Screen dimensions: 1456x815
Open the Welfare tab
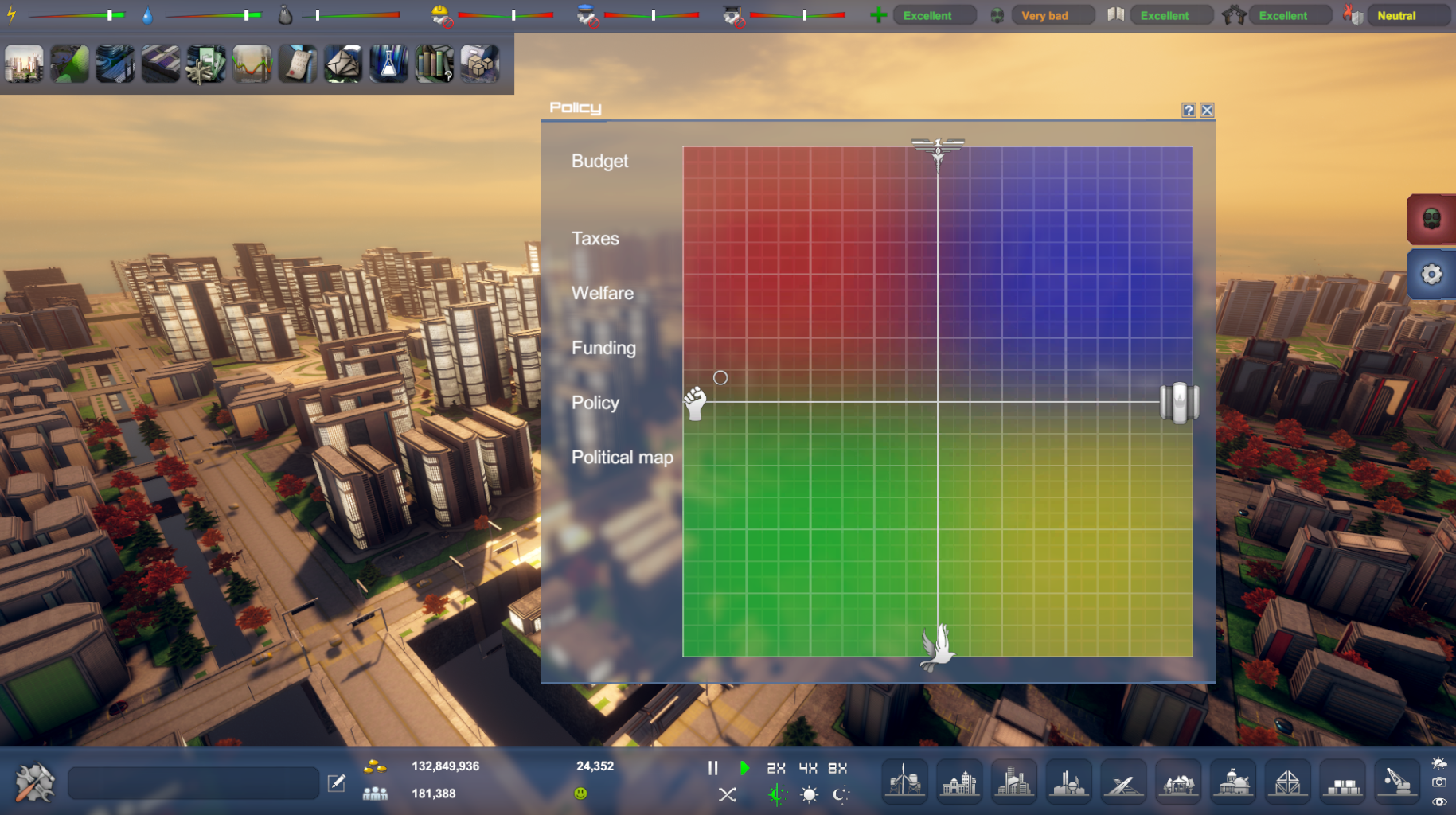tap(603, 293)
